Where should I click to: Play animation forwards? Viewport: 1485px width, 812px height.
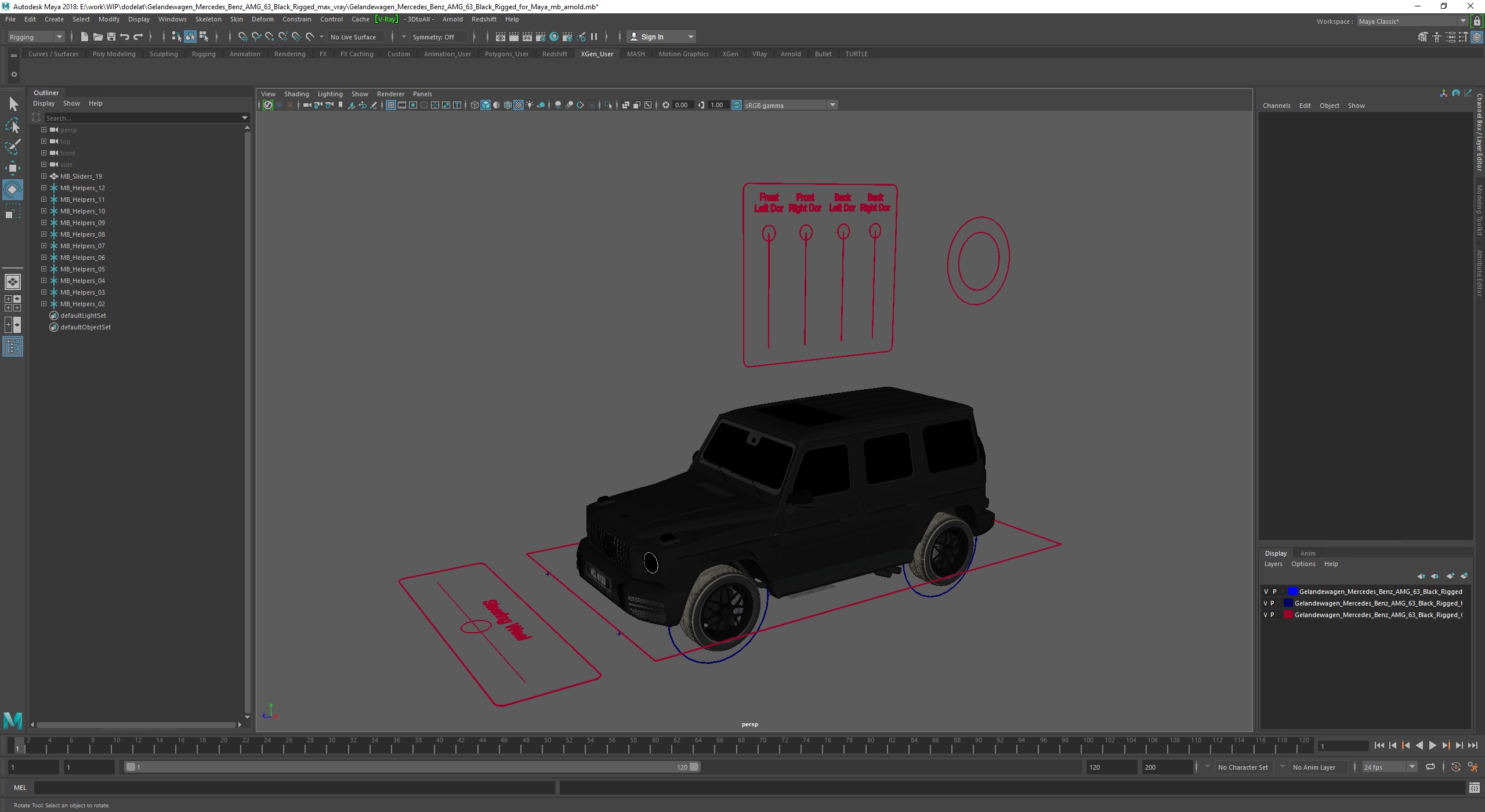pos(1432,746)
